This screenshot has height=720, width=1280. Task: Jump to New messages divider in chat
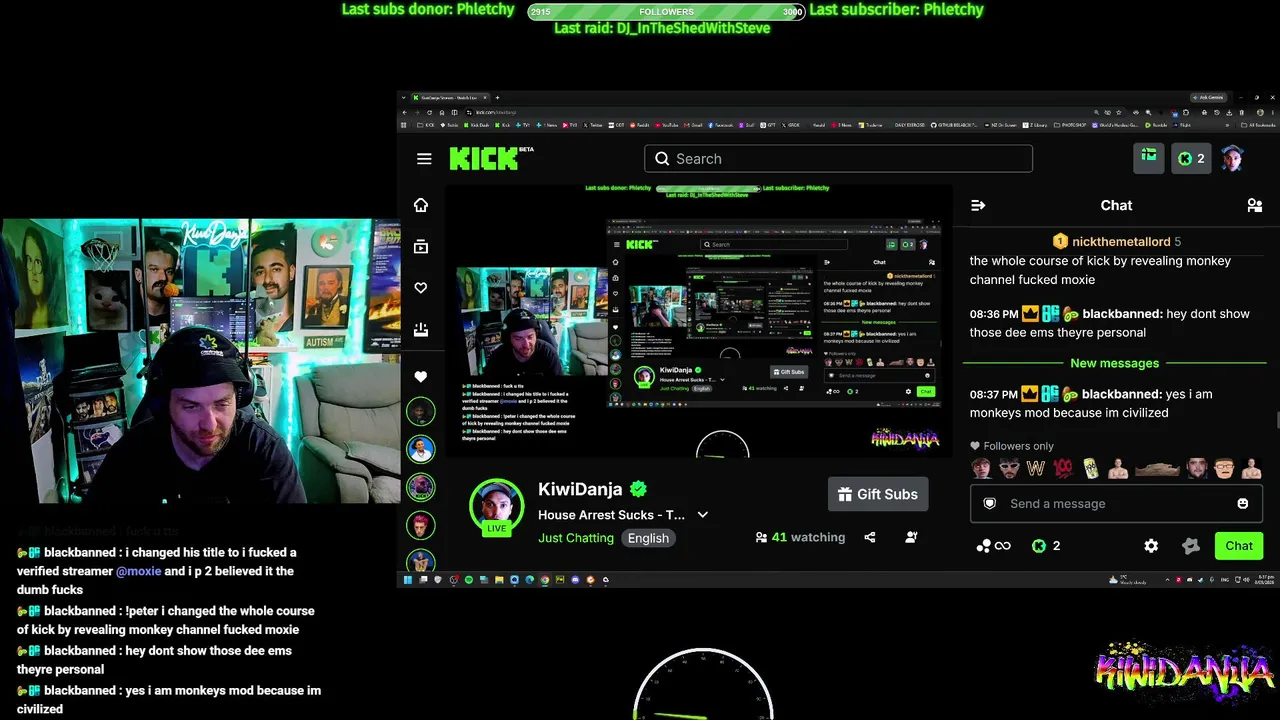click(1115, 363)
